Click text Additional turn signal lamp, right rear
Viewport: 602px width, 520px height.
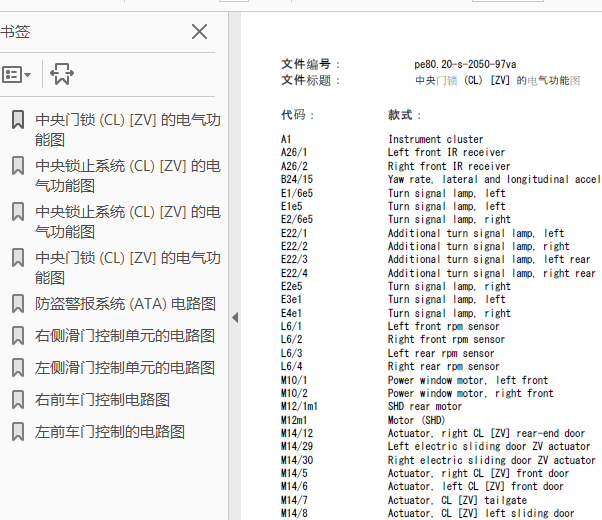pyautogui.click(x=492, y=273)
